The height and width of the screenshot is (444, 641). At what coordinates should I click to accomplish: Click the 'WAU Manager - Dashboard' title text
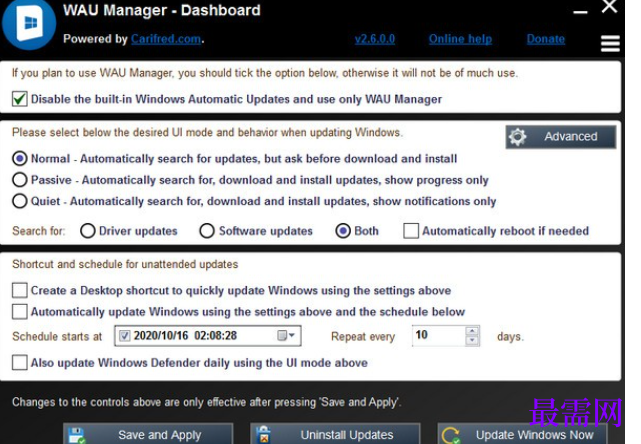(x=161, y=10)
